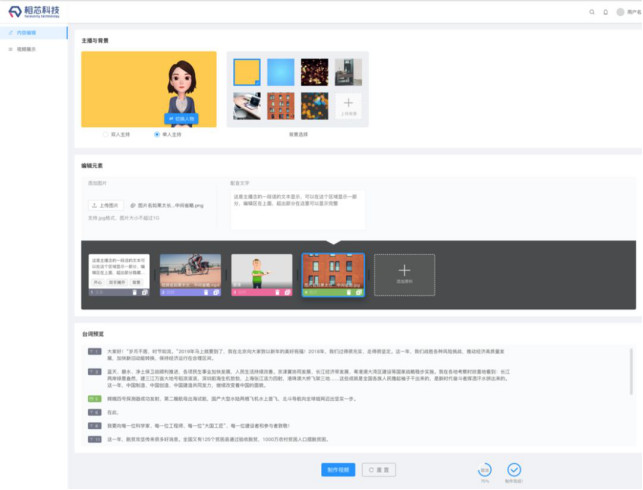
Task: Click the plus tile to upload background
Action: pyautogui.click(x=348, y=106)
